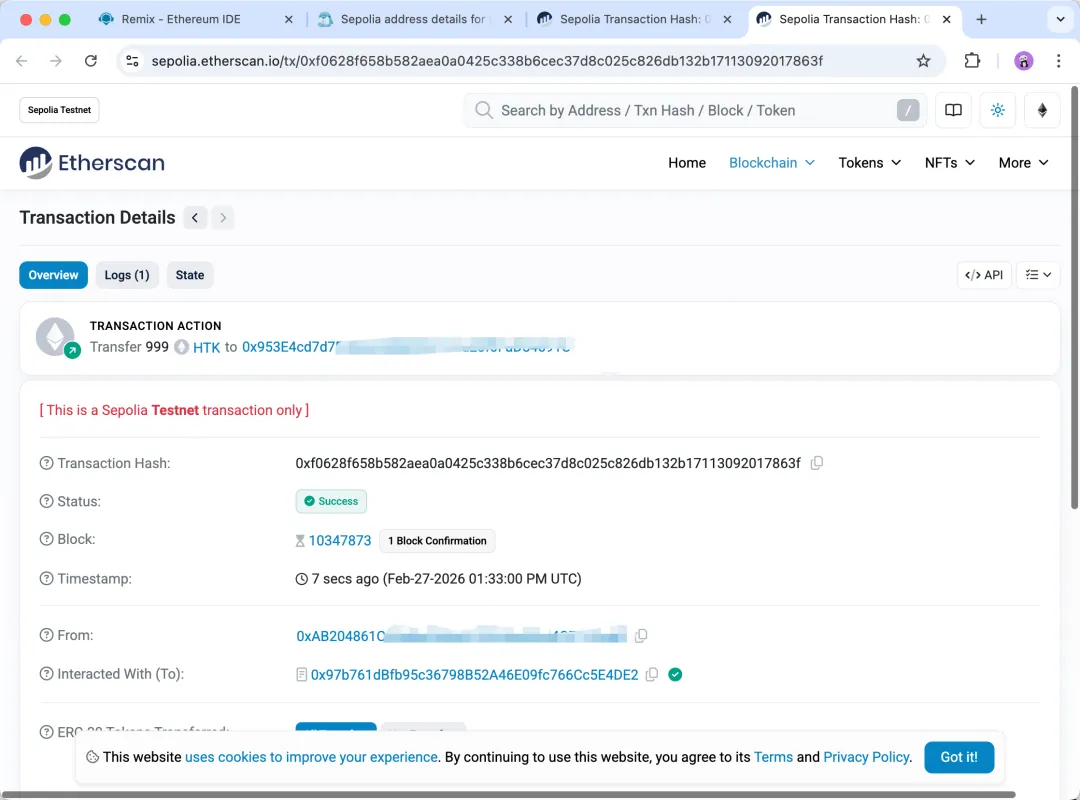Click the browser forward arrow
This screenshot has height=800, width=1080.
(x=56, y=61)
